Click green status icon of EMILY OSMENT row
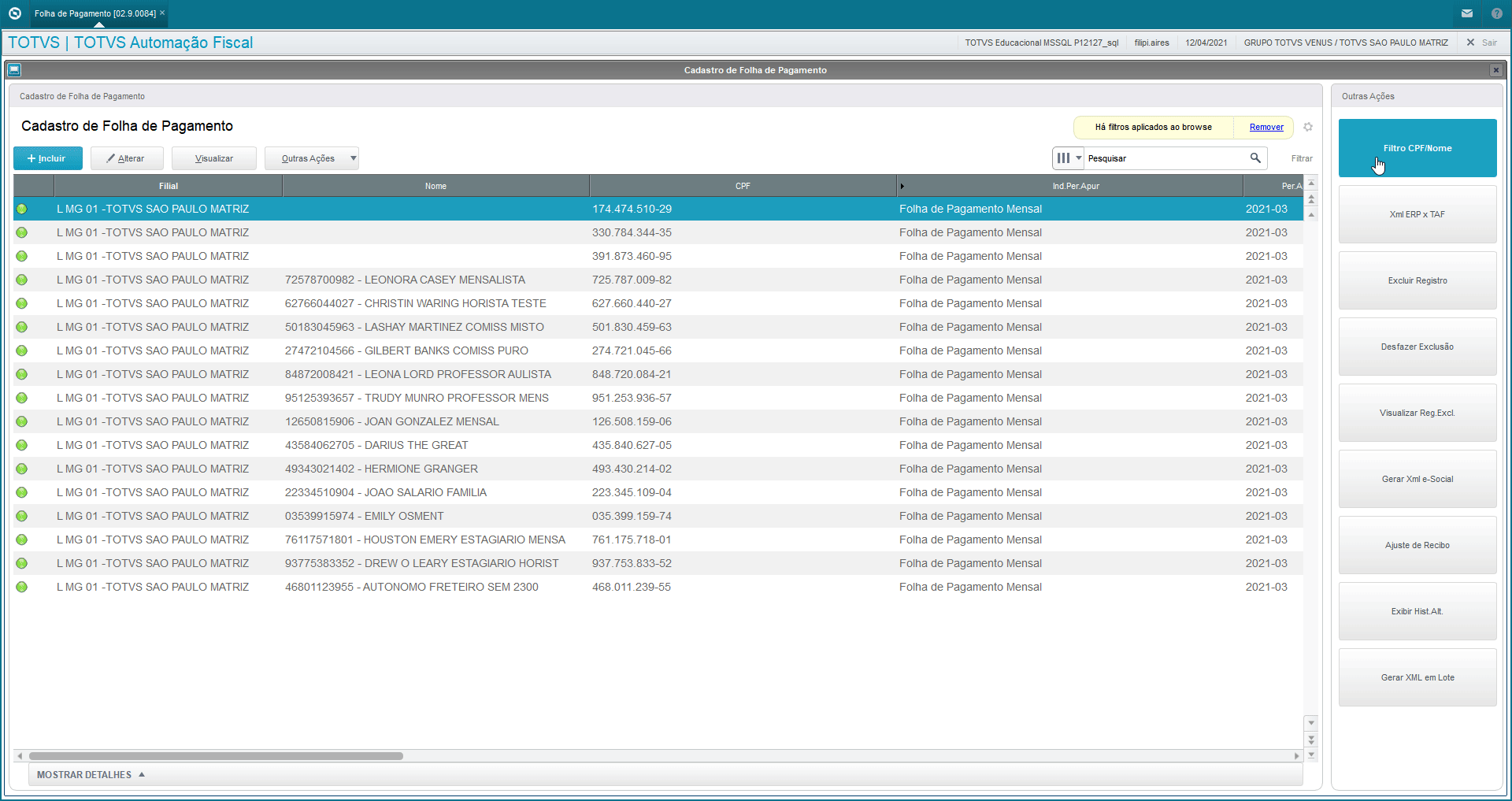Image resolution: width=1512 pixels, height=801 pixels. (x=22, y=516)
